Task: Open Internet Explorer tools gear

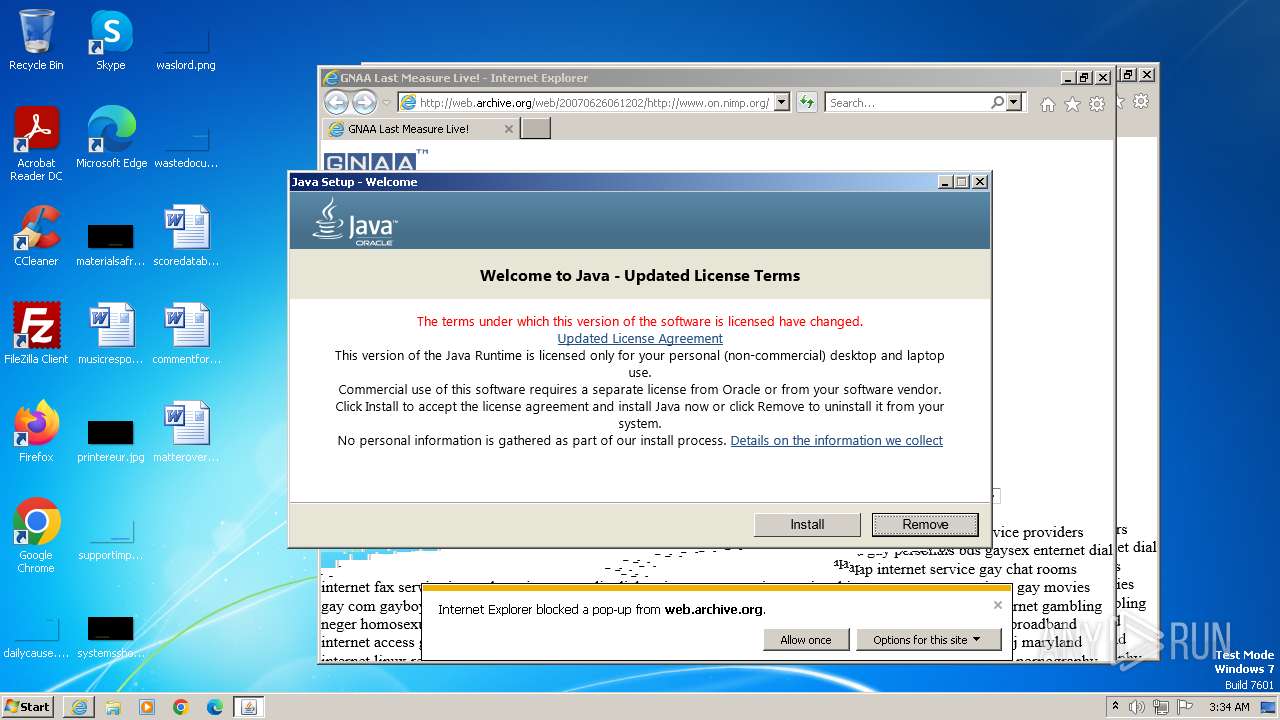Action: (1097, 104)
